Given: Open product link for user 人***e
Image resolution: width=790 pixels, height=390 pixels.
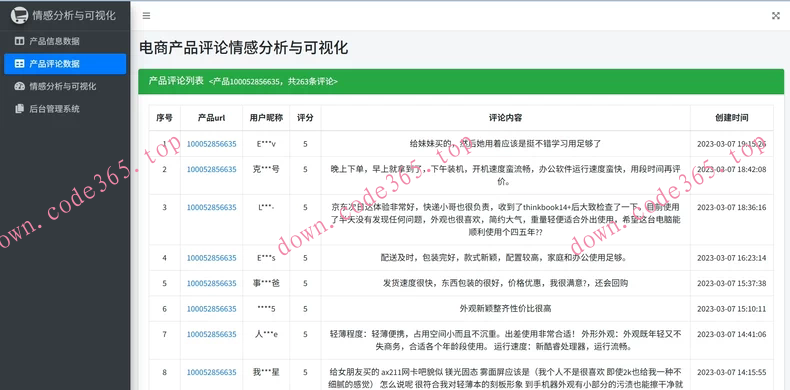Looking at the screenshot, I should point(212,334).
